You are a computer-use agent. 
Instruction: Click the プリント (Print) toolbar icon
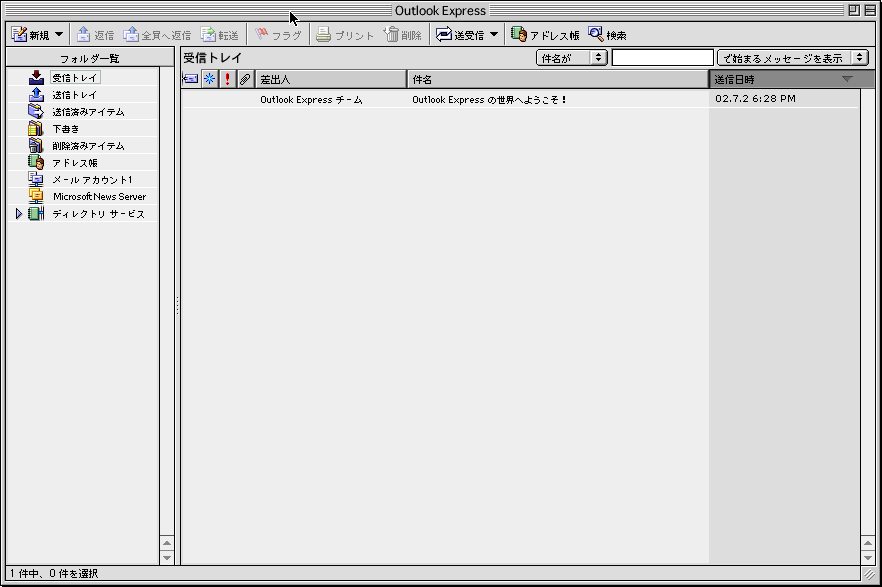point(323,34)
